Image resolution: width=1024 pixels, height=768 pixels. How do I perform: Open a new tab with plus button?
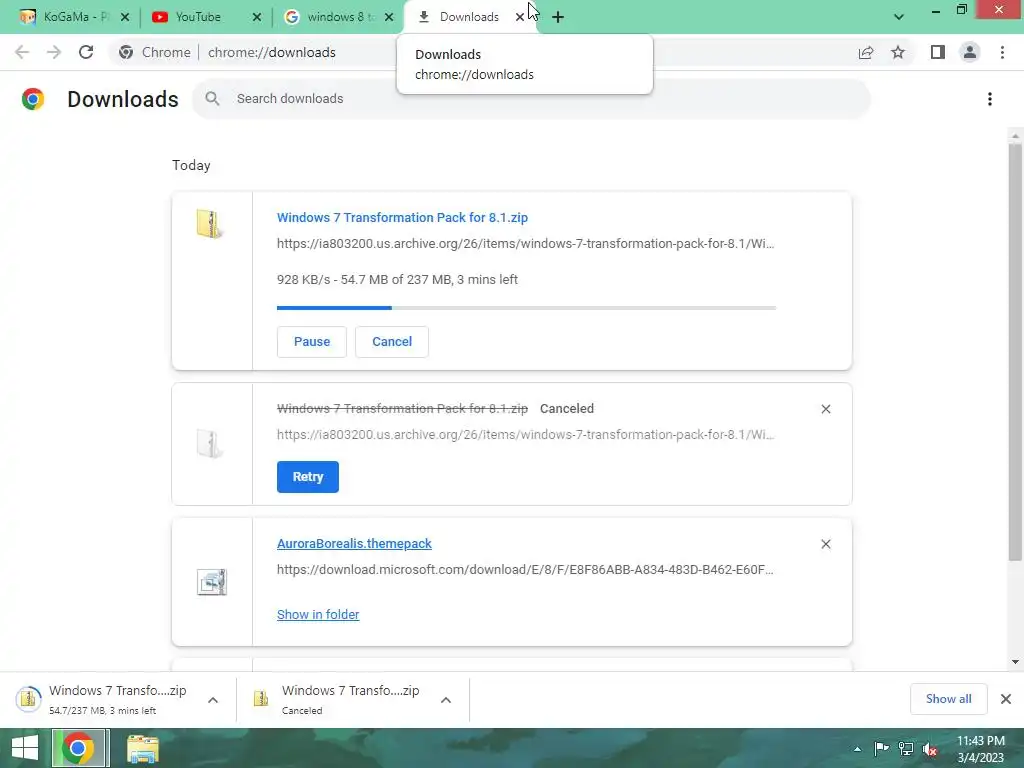pos(558,17)
